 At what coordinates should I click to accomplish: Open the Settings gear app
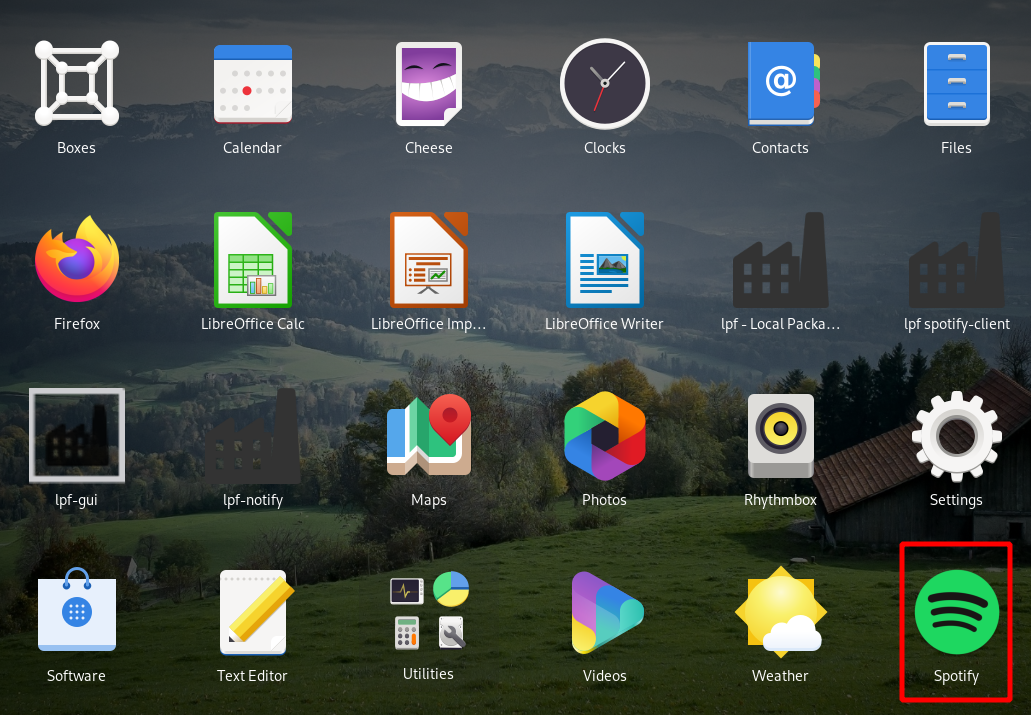pos(956,435)
